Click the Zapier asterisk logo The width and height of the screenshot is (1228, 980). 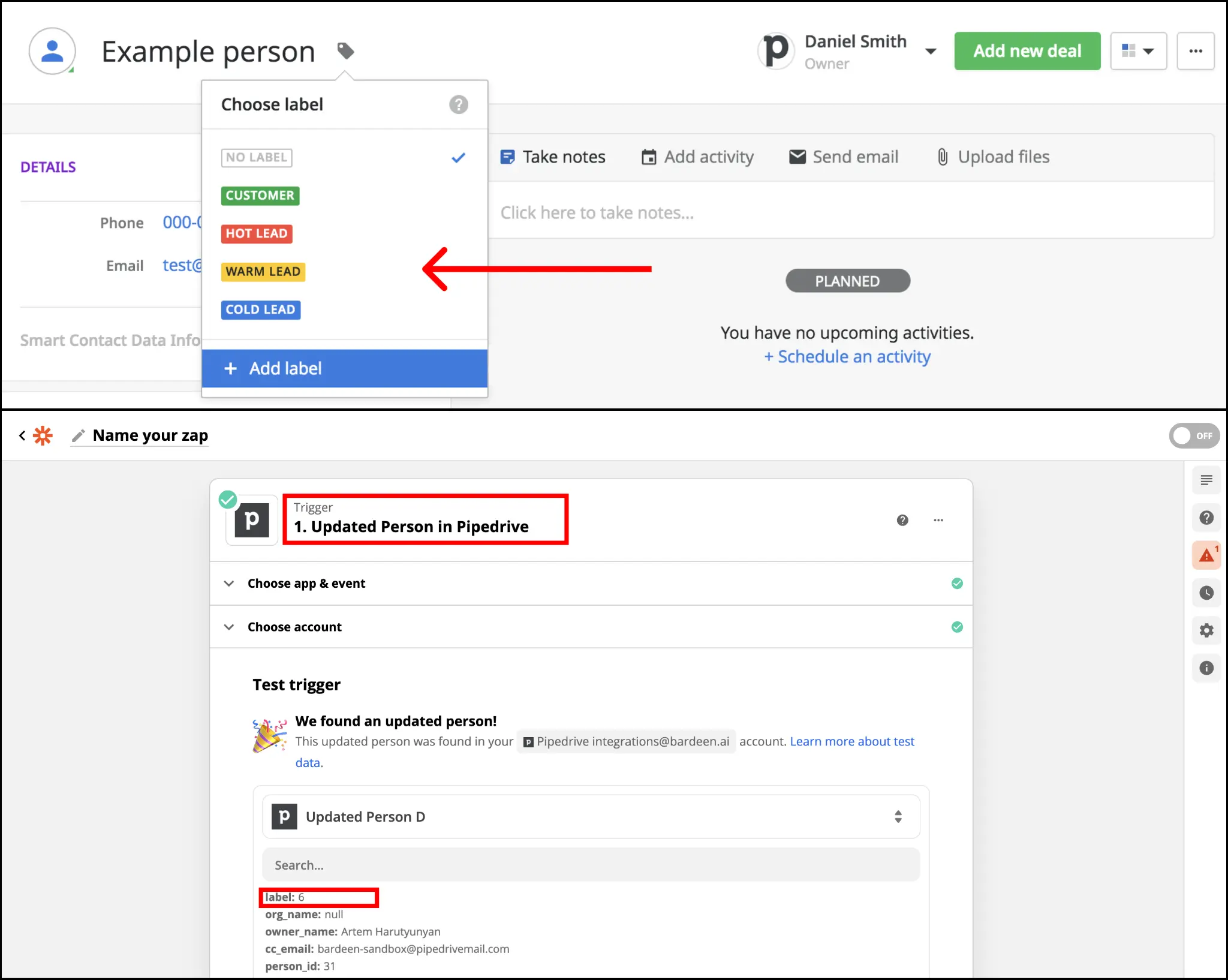[x=43, y=435]
